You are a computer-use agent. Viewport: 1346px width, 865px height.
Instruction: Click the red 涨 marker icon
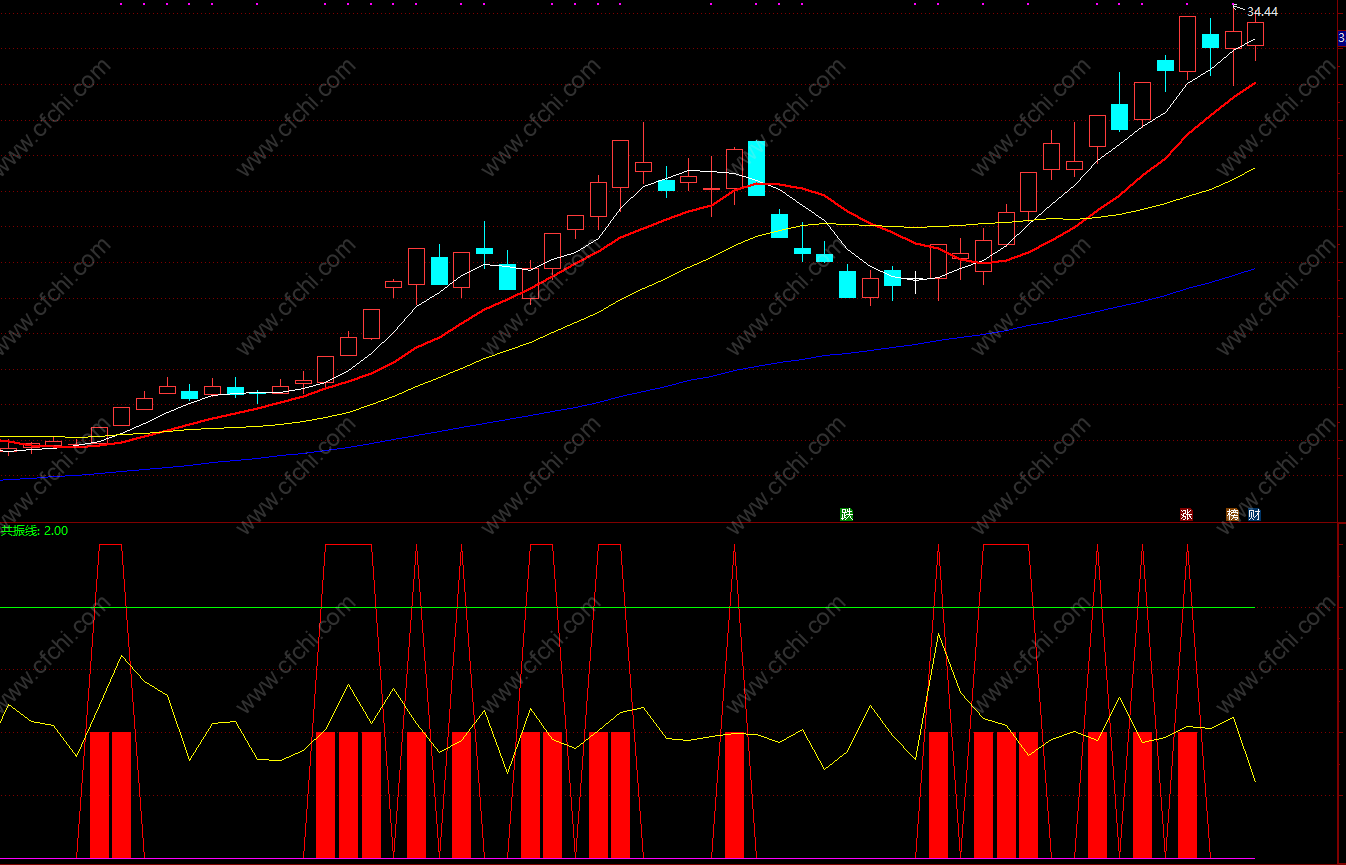click(x=1186, y=515)
